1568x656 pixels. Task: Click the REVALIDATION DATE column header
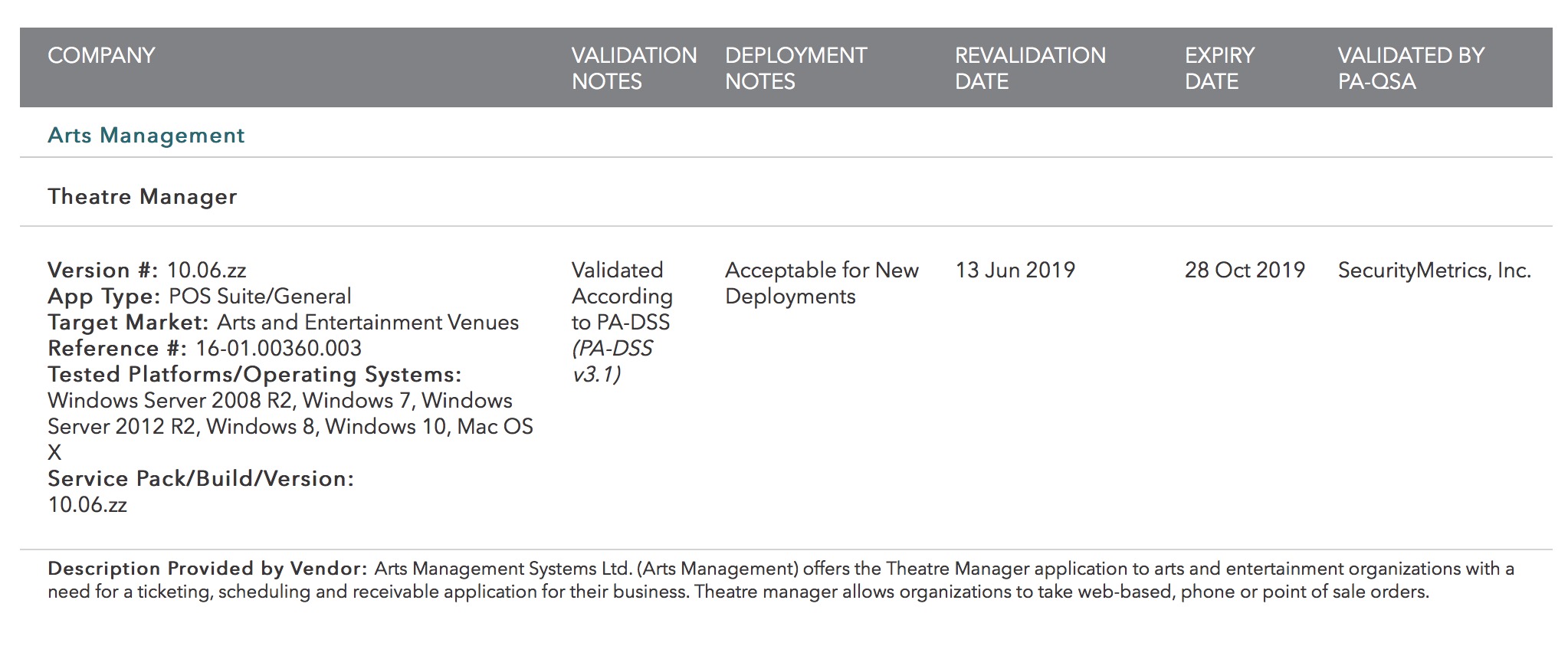(1030, 68)
